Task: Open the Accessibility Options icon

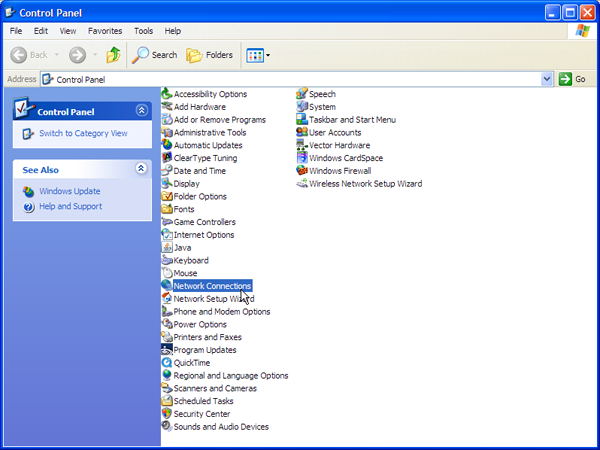Action: point(167,94)
